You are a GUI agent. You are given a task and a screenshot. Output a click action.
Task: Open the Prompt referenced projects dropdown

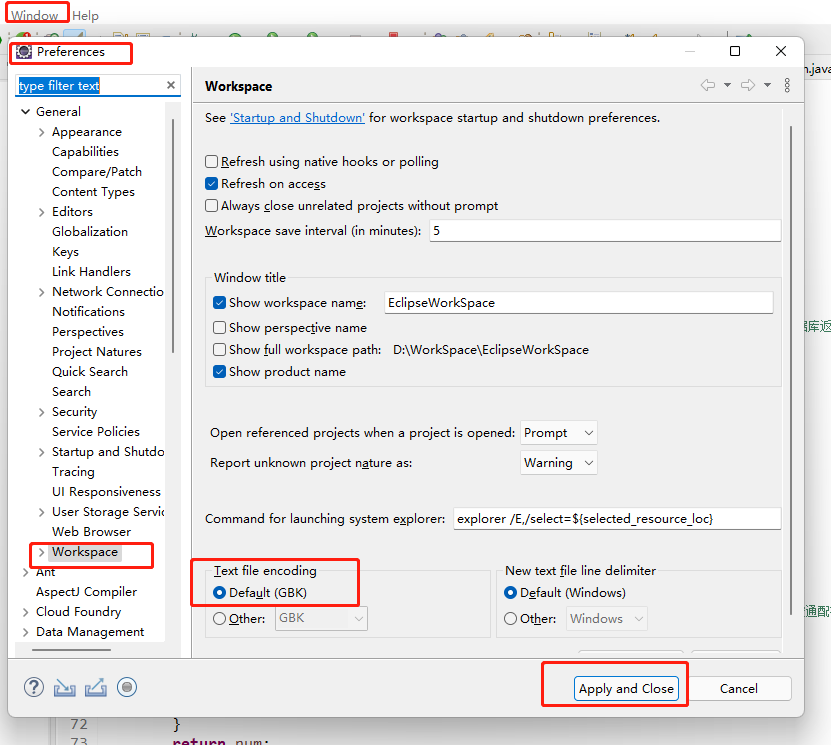(559, 433)
